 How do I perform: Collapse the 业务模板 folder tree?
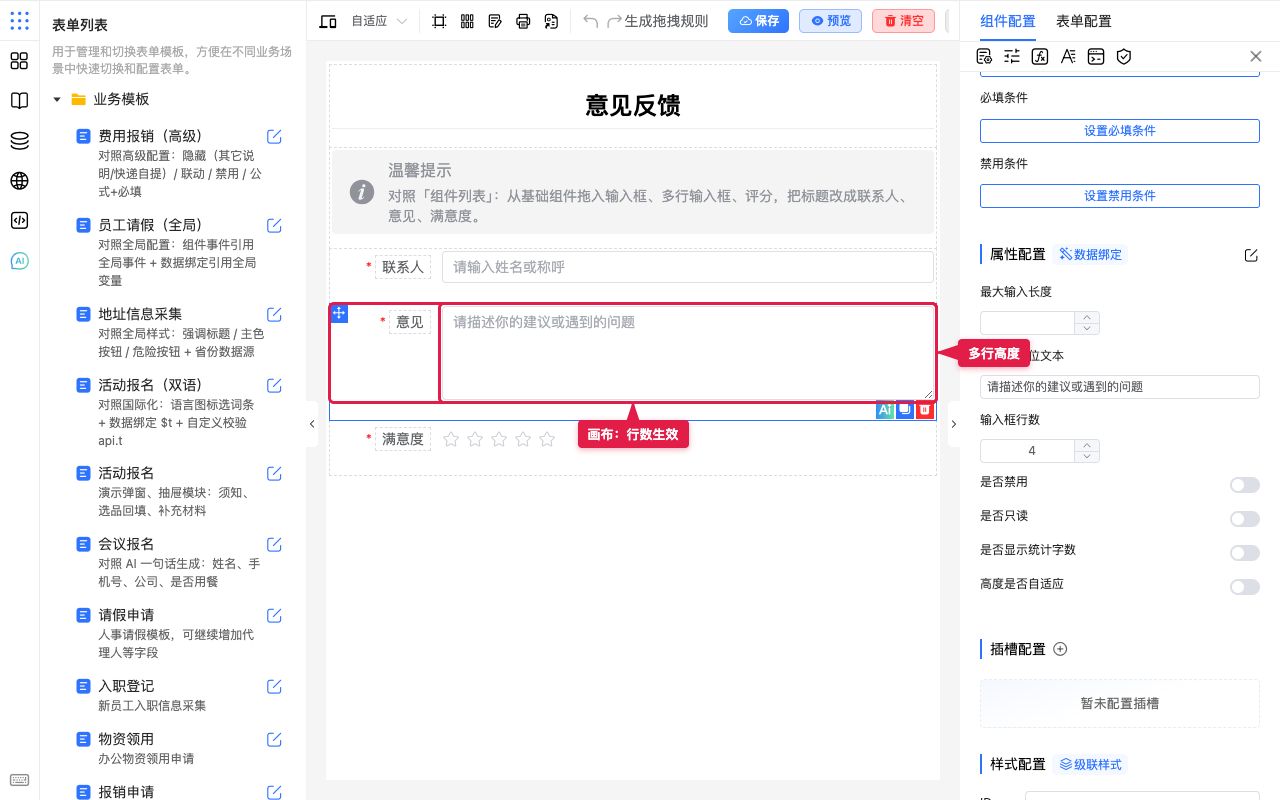57,100
